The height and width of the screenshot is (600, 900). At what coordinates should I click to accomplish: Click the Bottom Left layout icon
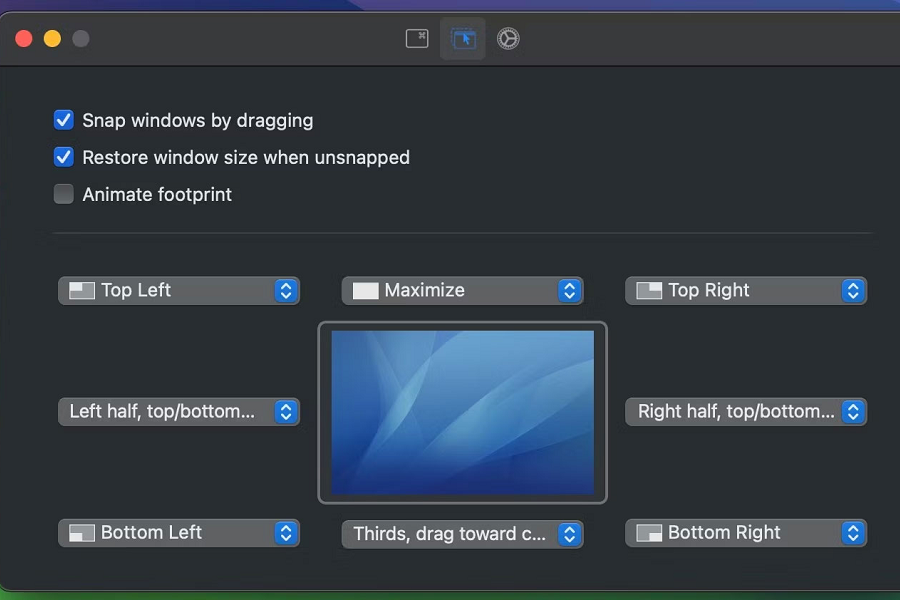tap(82, 533)
